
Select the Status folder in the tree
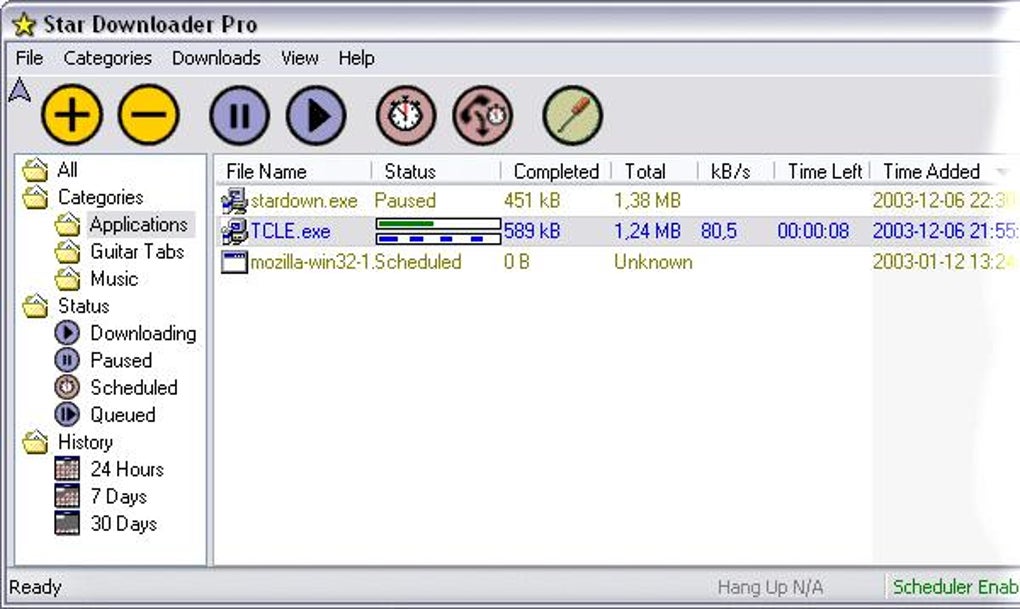pos(83,306)
